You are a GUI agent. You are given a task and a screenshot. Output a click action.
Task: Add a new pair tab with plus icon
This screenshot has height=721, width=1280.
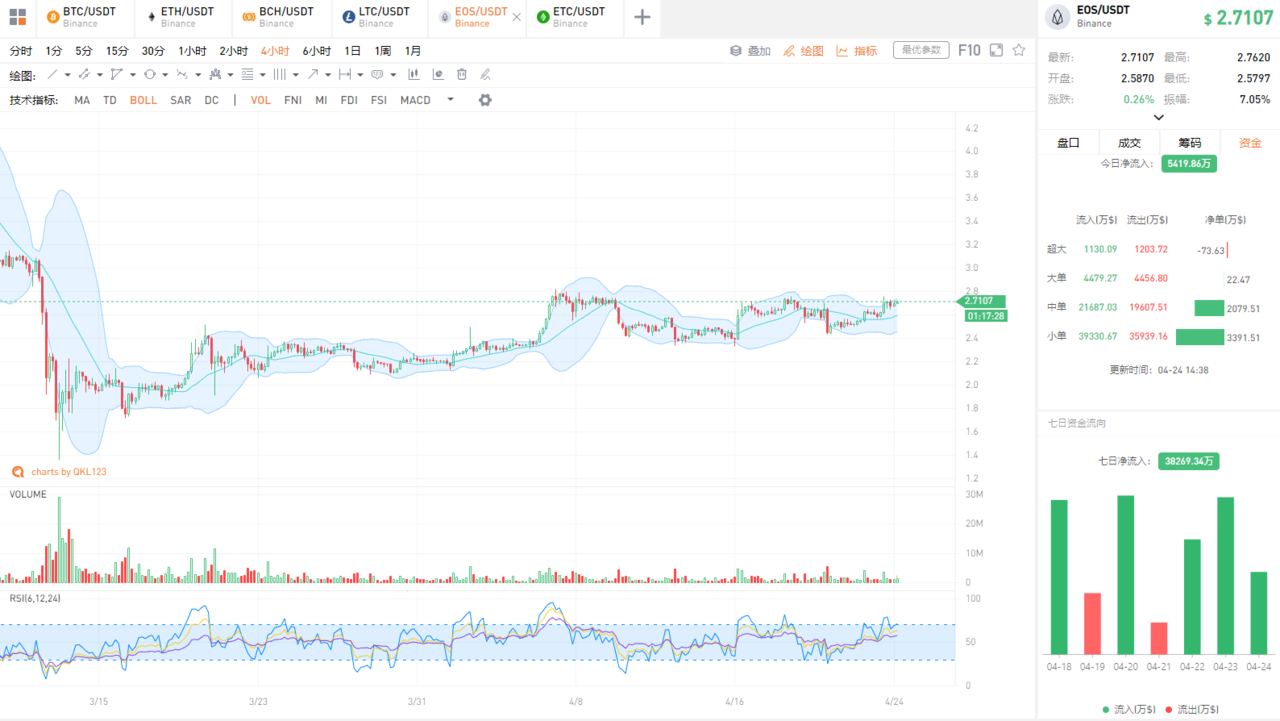coord(642,17)
